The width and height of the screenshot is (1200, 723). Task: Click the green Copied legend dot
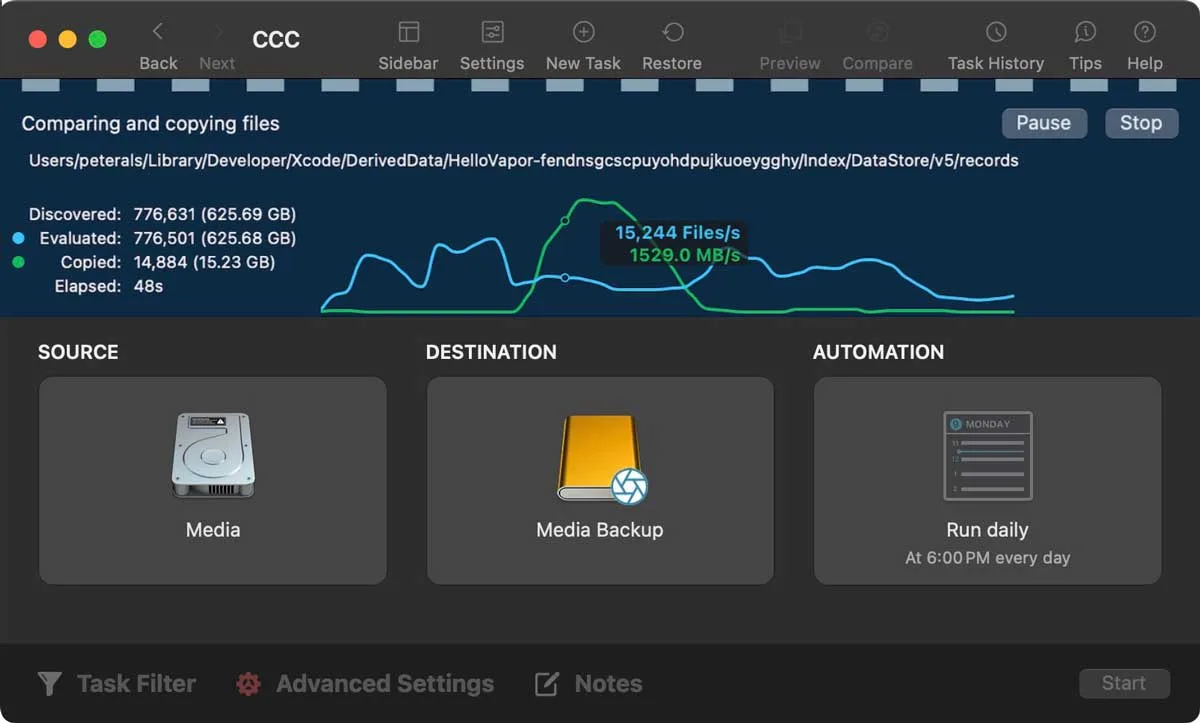[18, 262]
